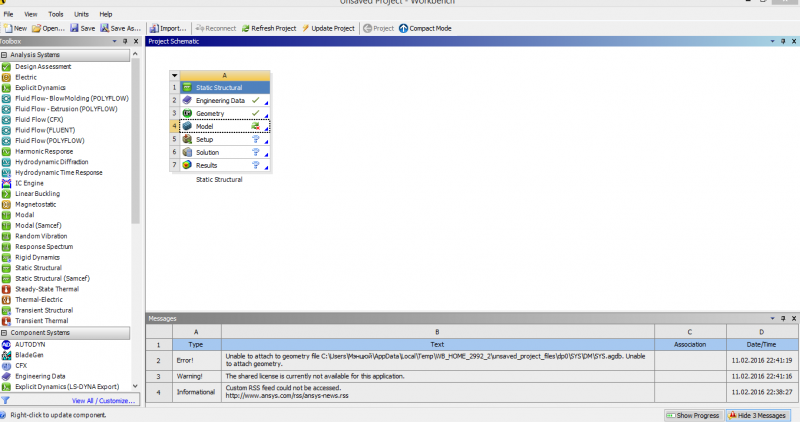The image size is (800, 422).
Task: Click the Show Progress button
Action: click(693, 415)
